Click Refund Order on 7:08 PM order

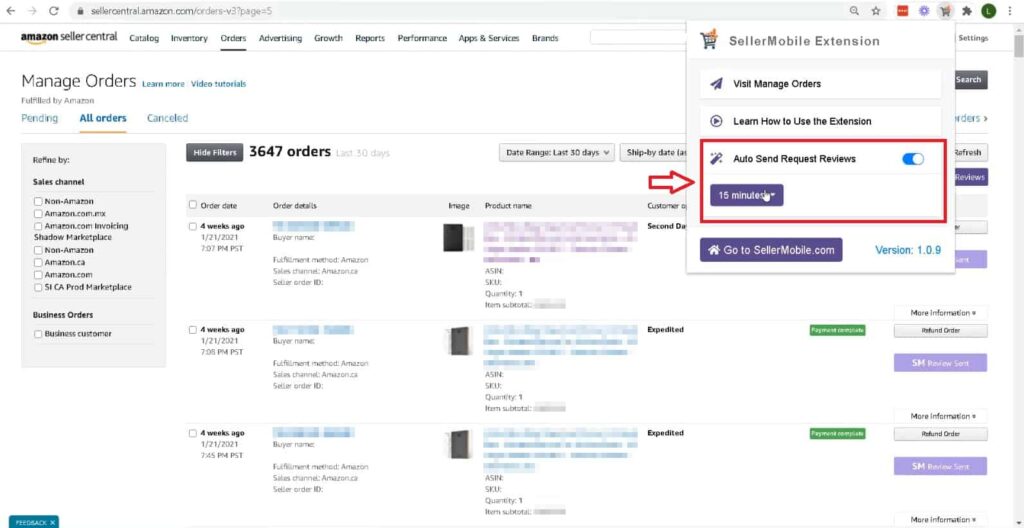click(940, 331)
